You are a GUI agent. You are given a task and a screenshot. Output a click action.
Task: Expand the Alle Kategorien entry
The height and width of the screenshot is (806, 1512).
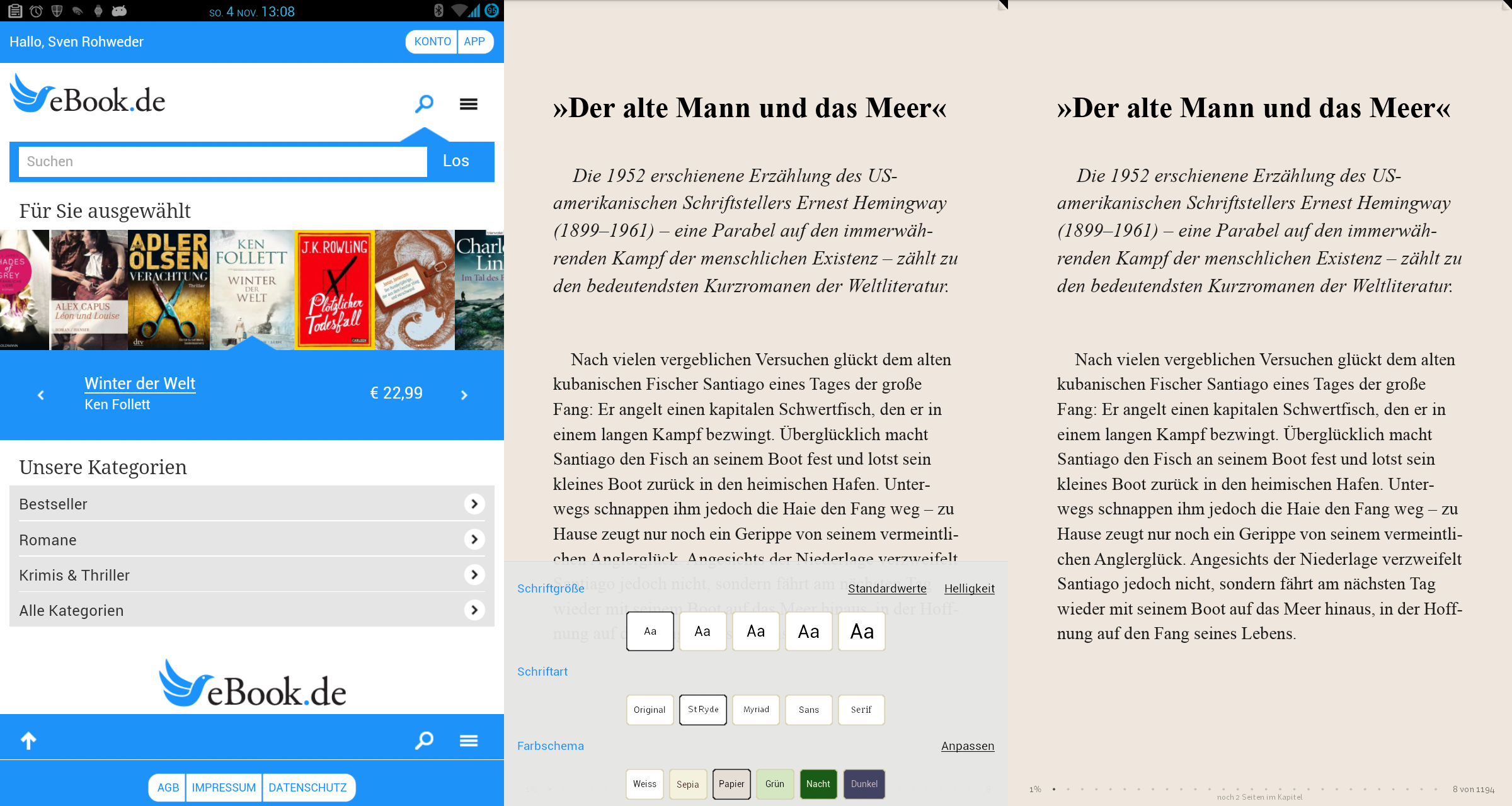click(252, 610)
